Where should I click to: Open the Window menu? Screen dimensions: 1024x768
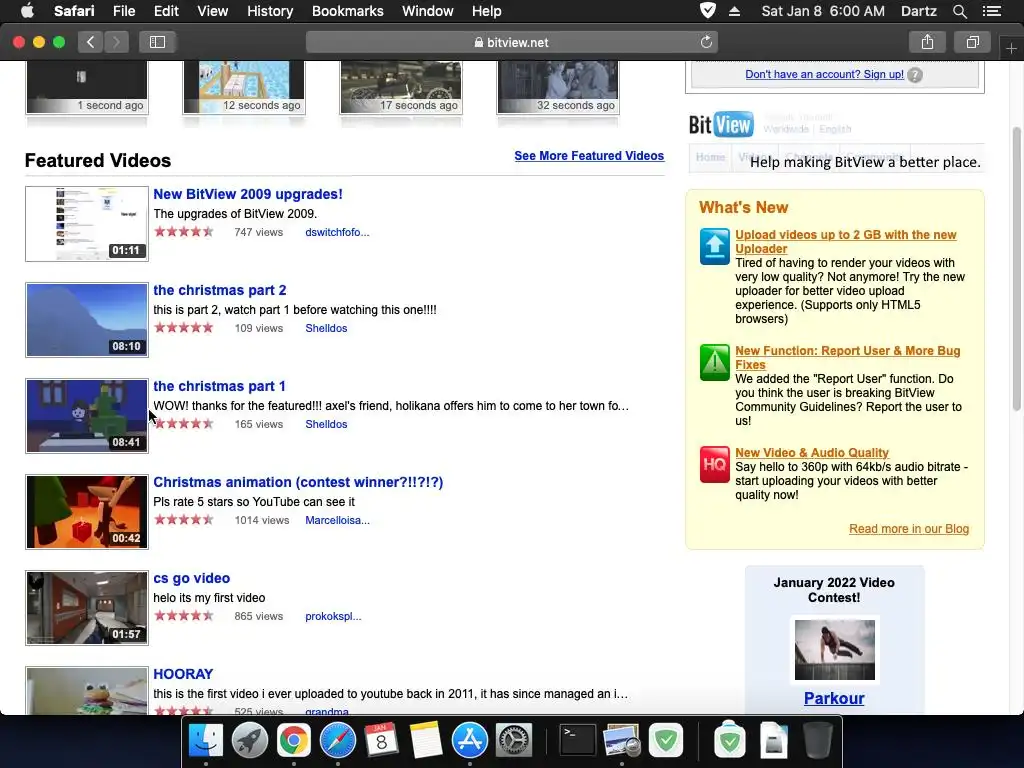coord(428,11)
